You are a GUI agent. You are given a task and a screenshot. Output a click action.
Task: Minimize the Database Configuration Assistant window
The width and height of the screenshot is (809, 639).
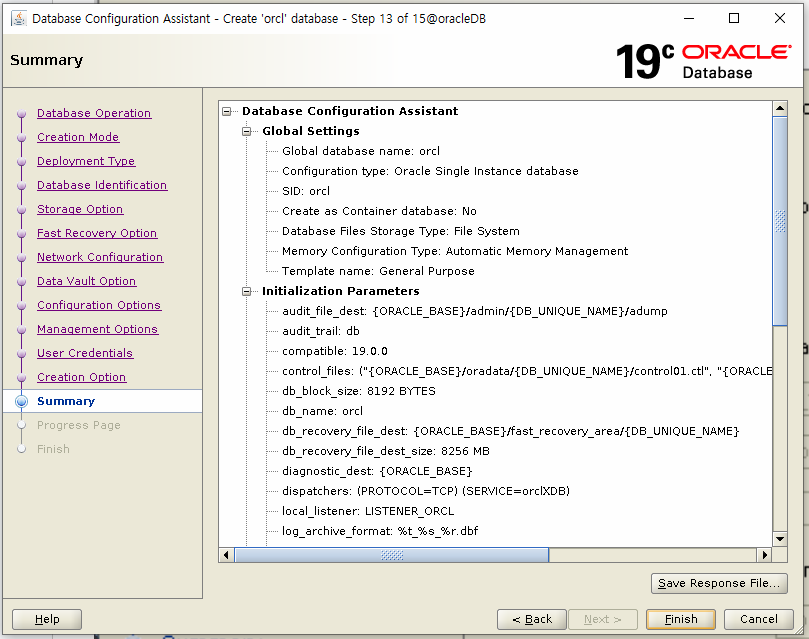tap(689, 19)
